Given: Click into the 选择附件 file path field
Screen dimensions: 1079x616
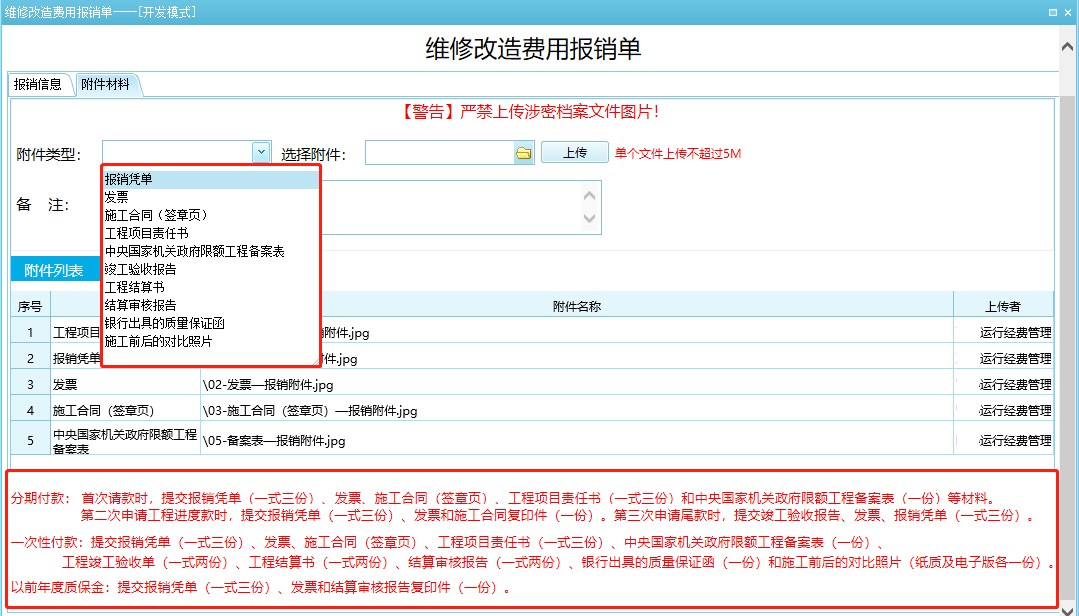Looking at the screenshot, I should 439,153.
